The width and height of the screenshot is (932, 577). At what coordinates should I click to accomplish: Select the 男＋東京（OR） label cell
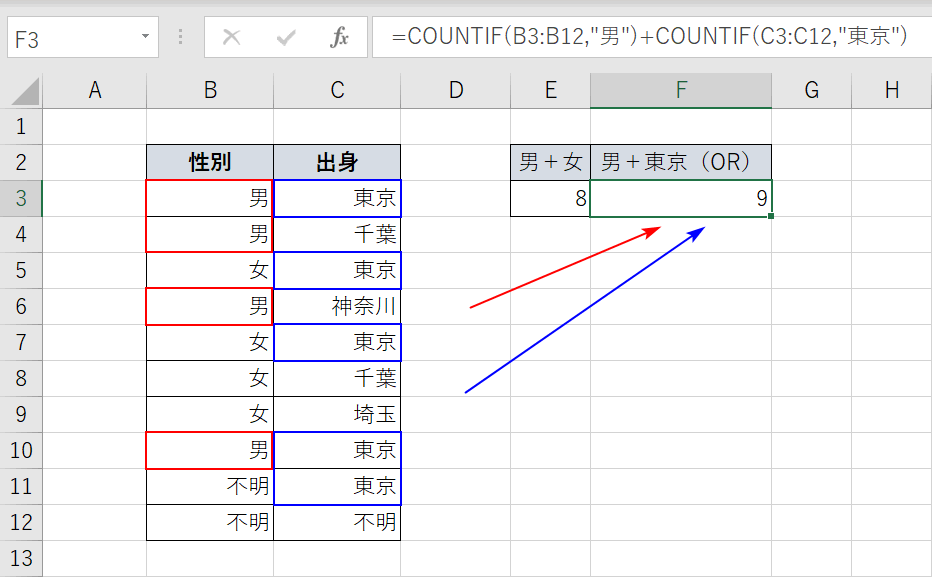click(x=680, y=162)
